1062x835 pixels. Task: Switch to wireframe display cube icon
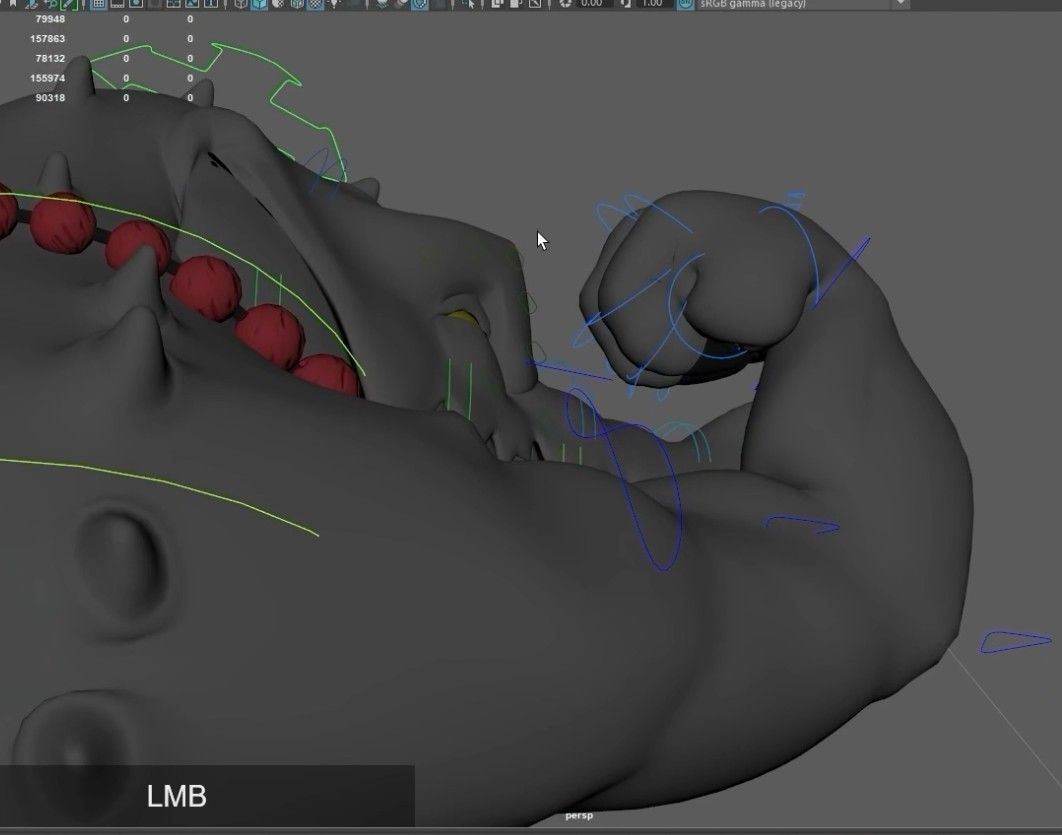240,4
